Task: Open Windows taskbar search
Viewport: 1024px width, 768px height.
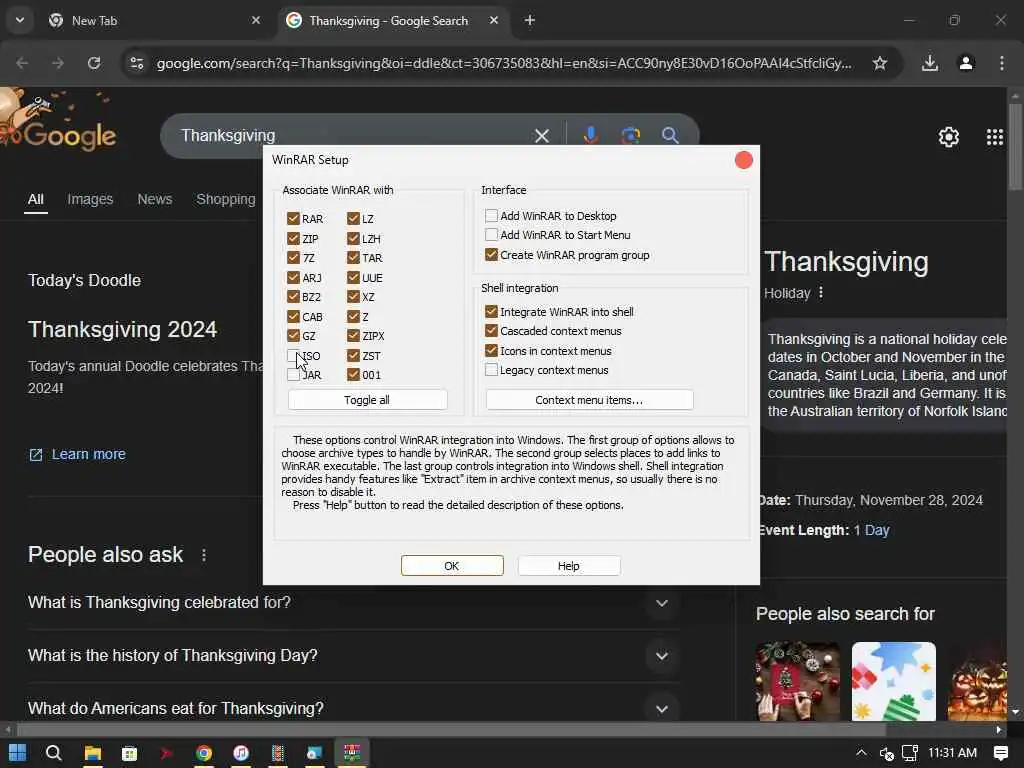Action: tap(54, 753)
